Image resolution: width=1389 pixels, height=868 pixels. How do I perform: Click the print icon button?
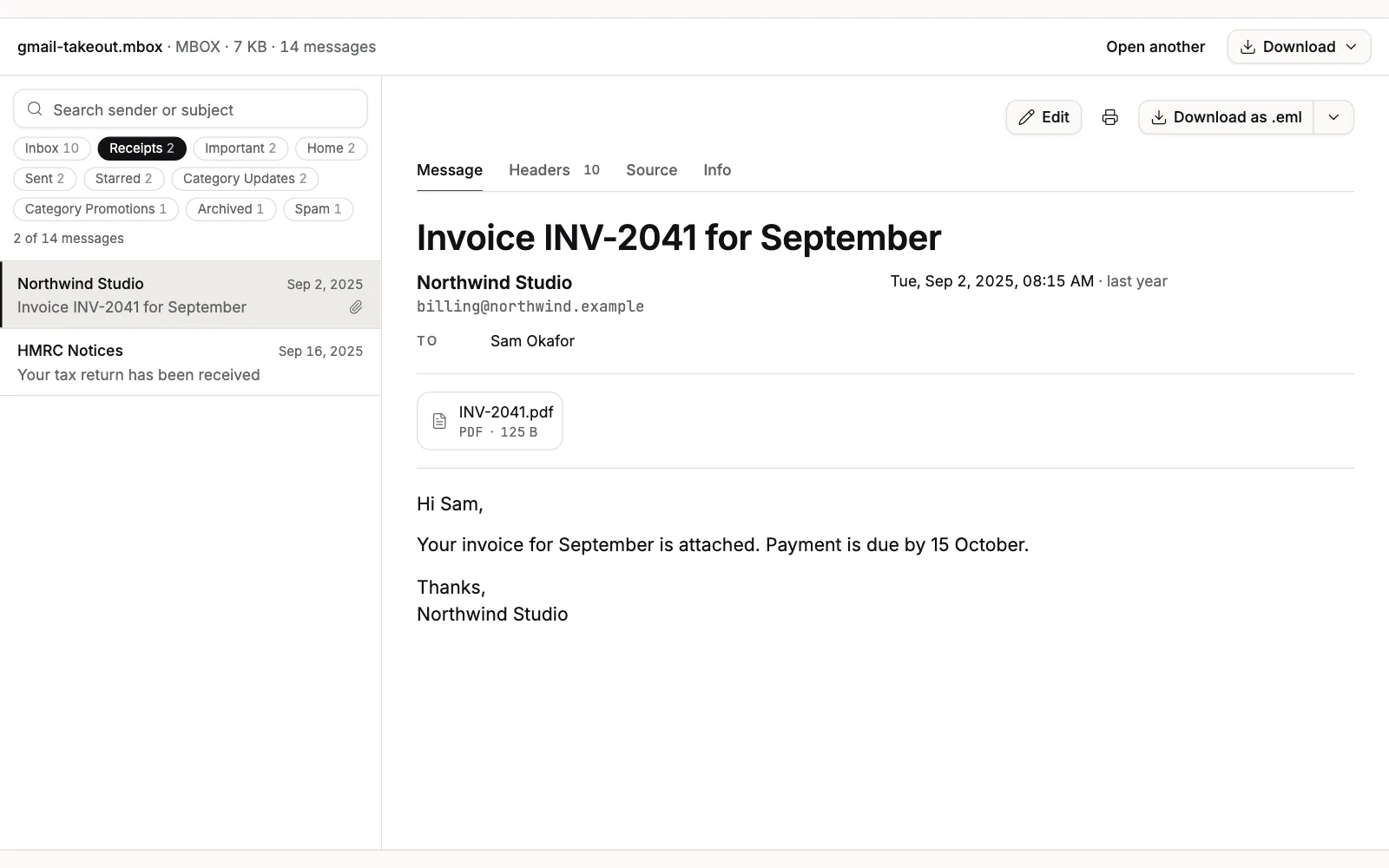click(1109, 117)
